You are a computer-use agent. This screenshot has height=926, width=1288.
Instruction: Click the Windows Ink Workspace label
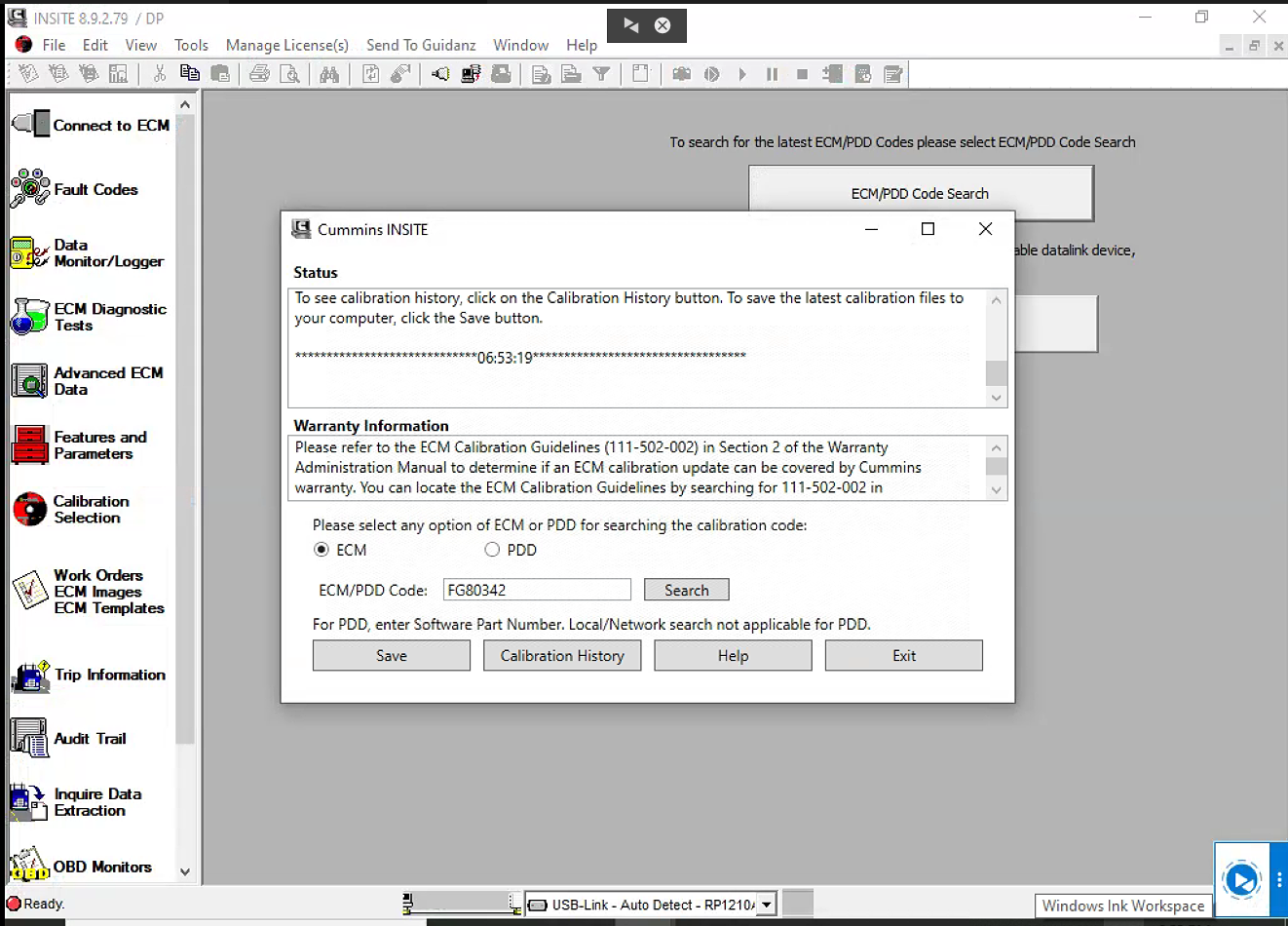(x=1123, y=906)
